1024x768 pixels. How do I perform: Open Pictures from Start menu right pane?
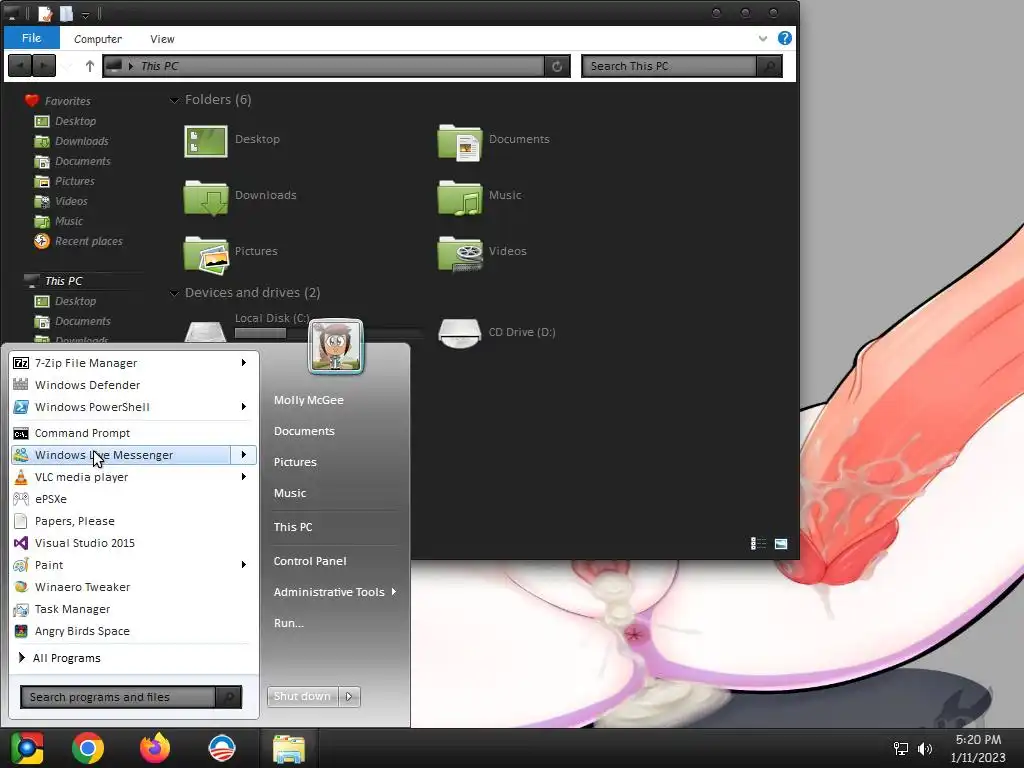(295, 462)
